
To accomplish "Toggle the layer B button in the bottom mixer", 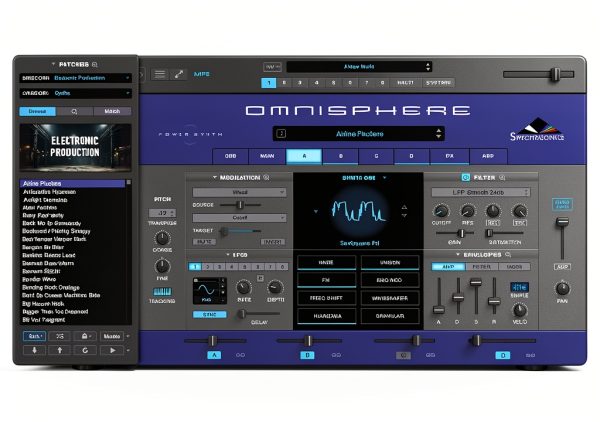I will click(307, 355).
